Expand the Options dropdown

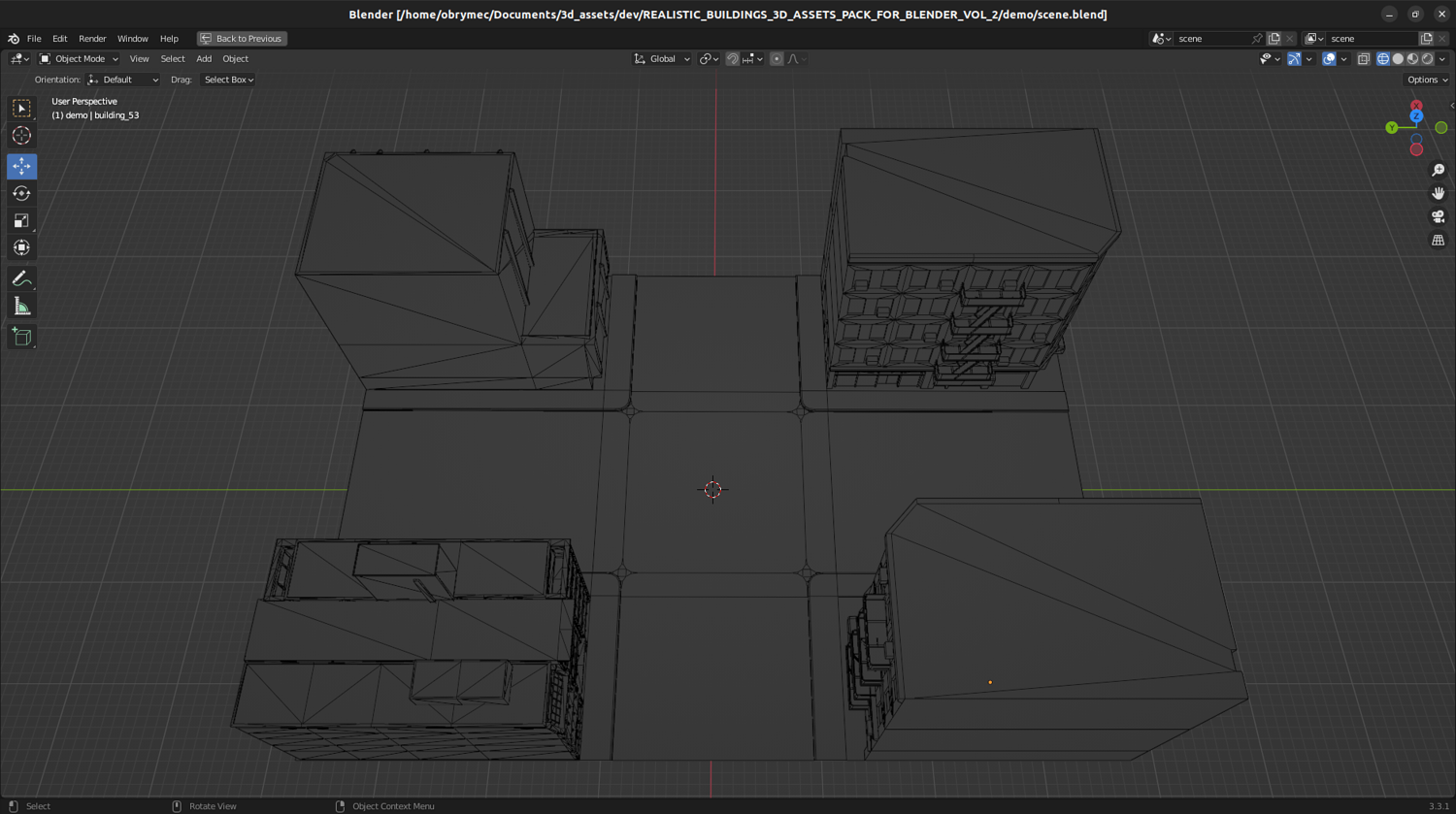tap(1427, 80)
